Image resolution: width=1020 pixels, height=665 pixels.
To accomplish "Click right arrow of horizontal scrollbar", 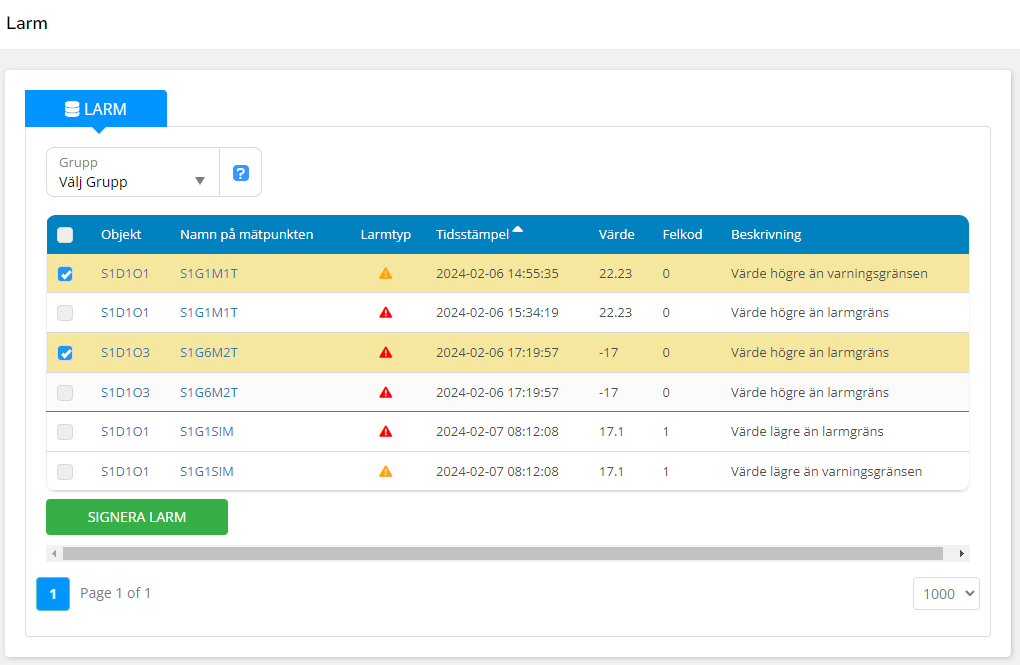I will 962,553.
